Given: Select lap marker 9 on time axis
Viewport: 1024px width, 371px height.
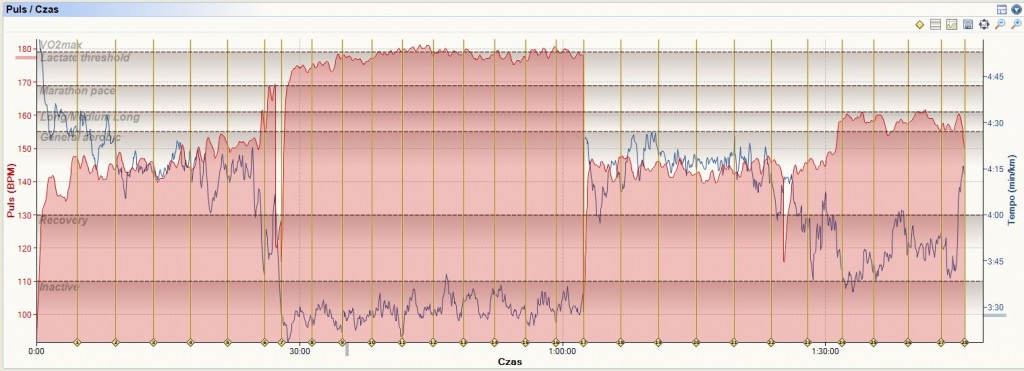Looking at the screenshot, I should click(342, 342).
